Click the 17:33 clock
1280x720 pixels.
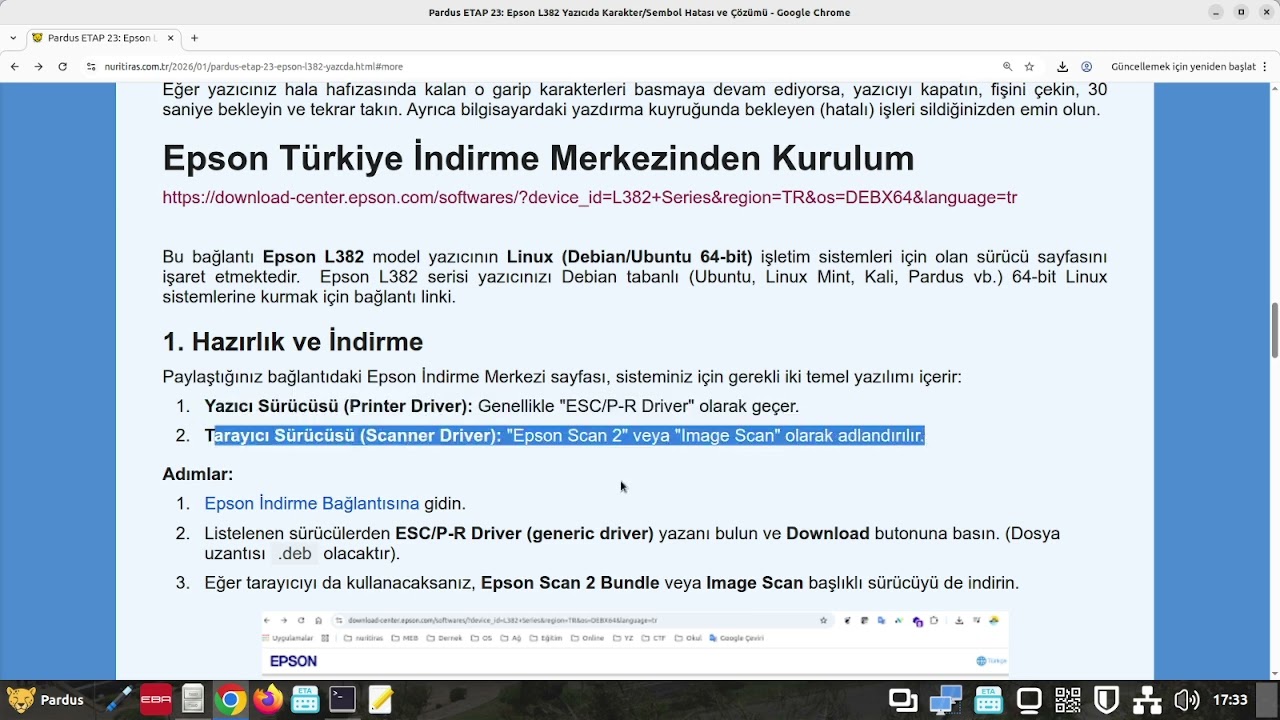[x=1230, y=700]
